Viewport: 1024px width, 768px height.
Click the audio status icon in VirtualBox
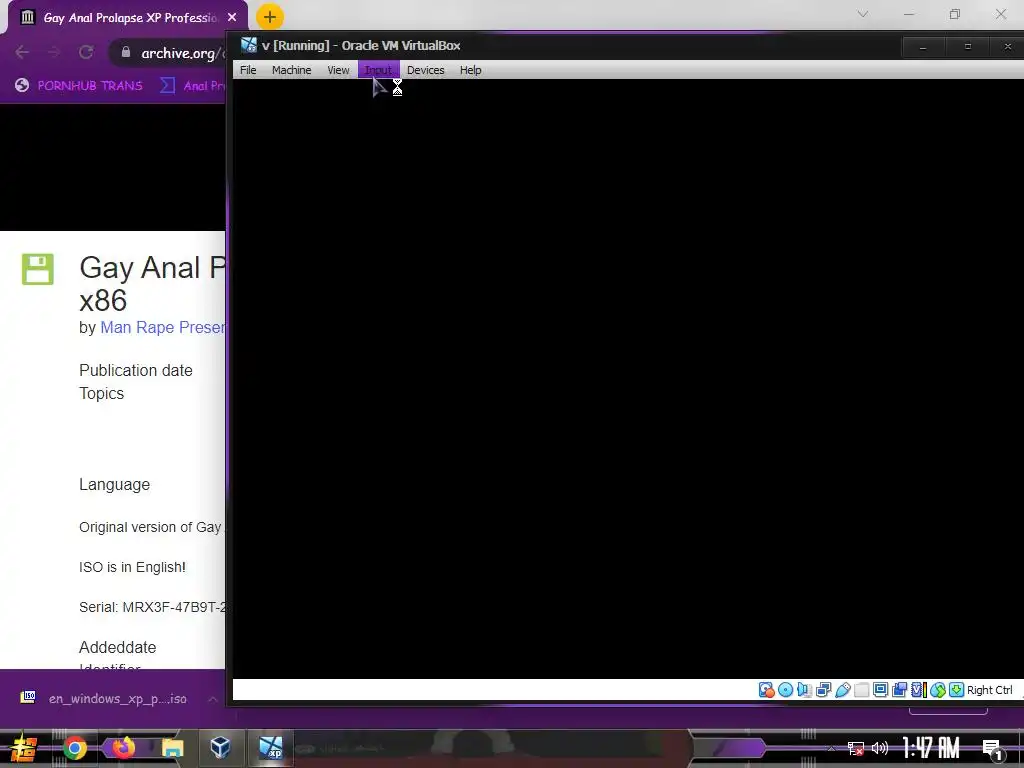point(805,690)
